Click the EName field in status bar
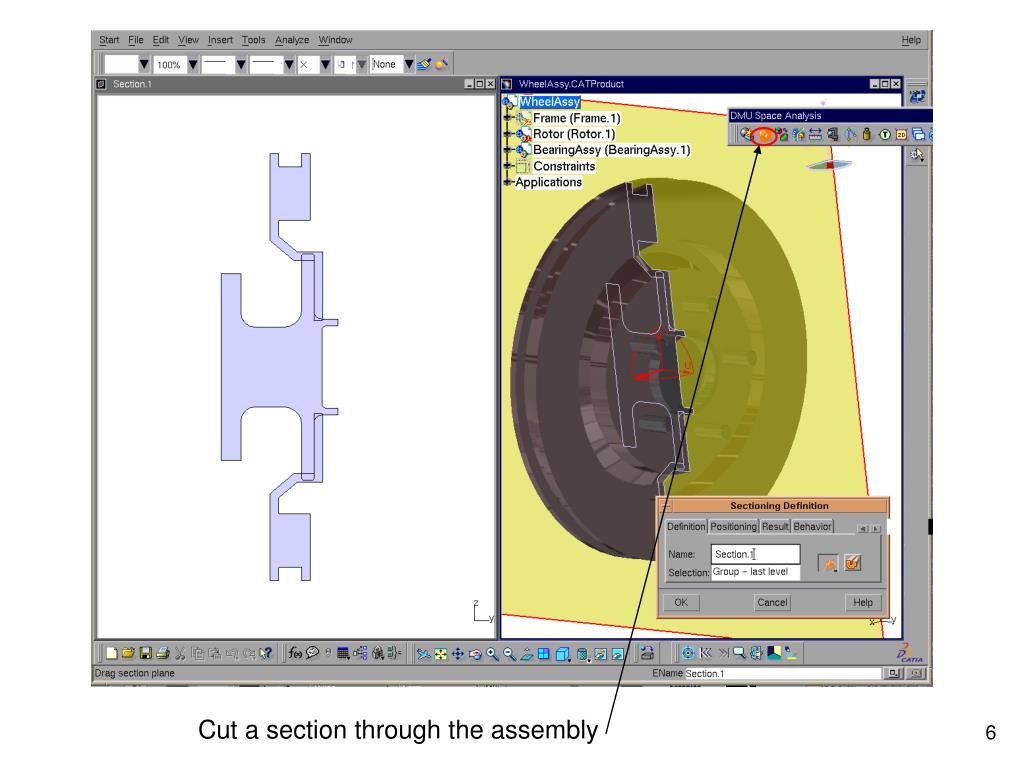1024x768 pixels. click(x=782, y=673)
